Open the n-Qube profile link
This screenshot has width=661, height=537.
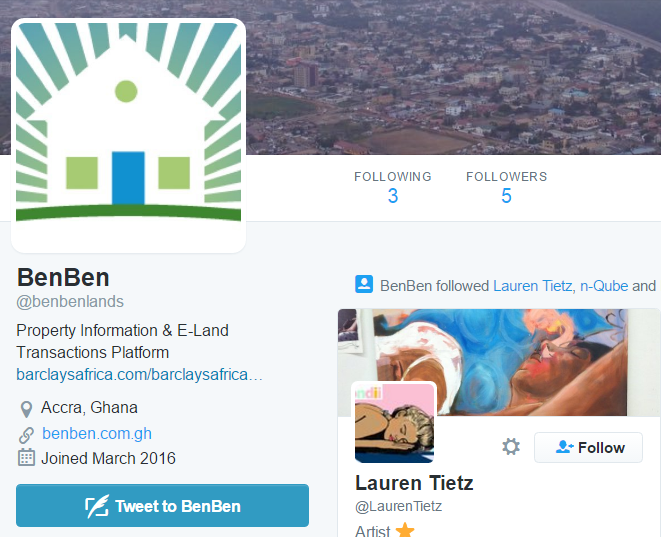604,286
